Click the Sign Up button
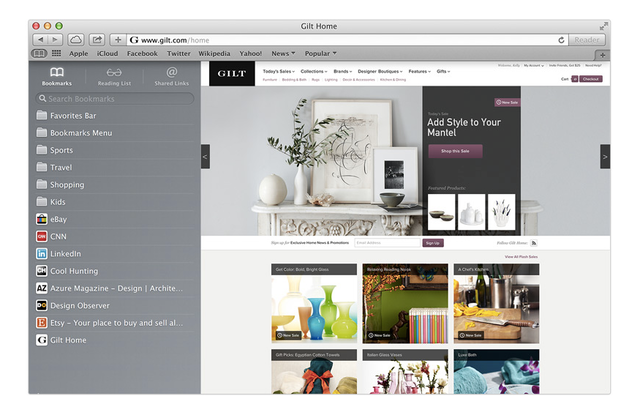640x406 pixels. click(x=433, y=243)
